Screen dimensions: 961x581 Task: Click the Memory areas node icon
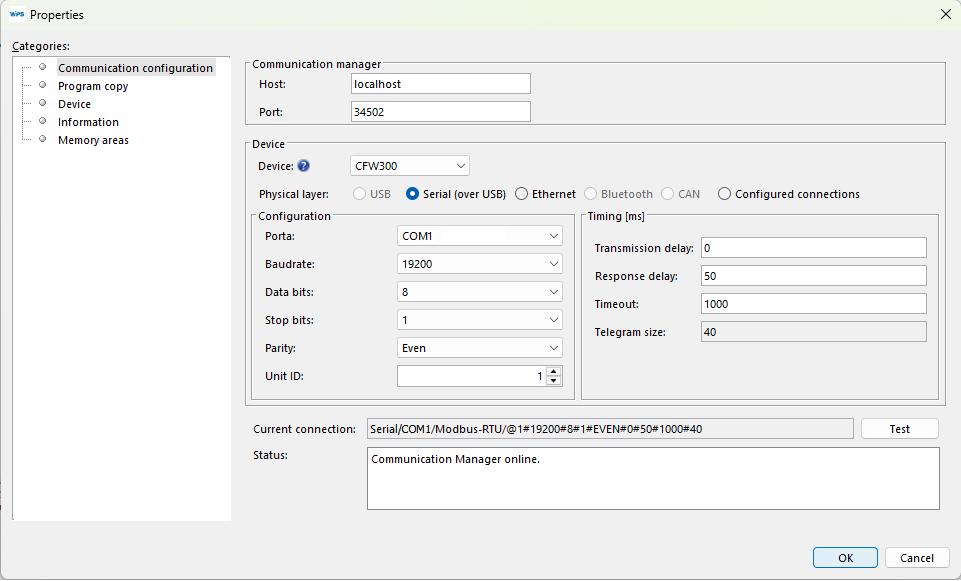[x=41, y=140]
